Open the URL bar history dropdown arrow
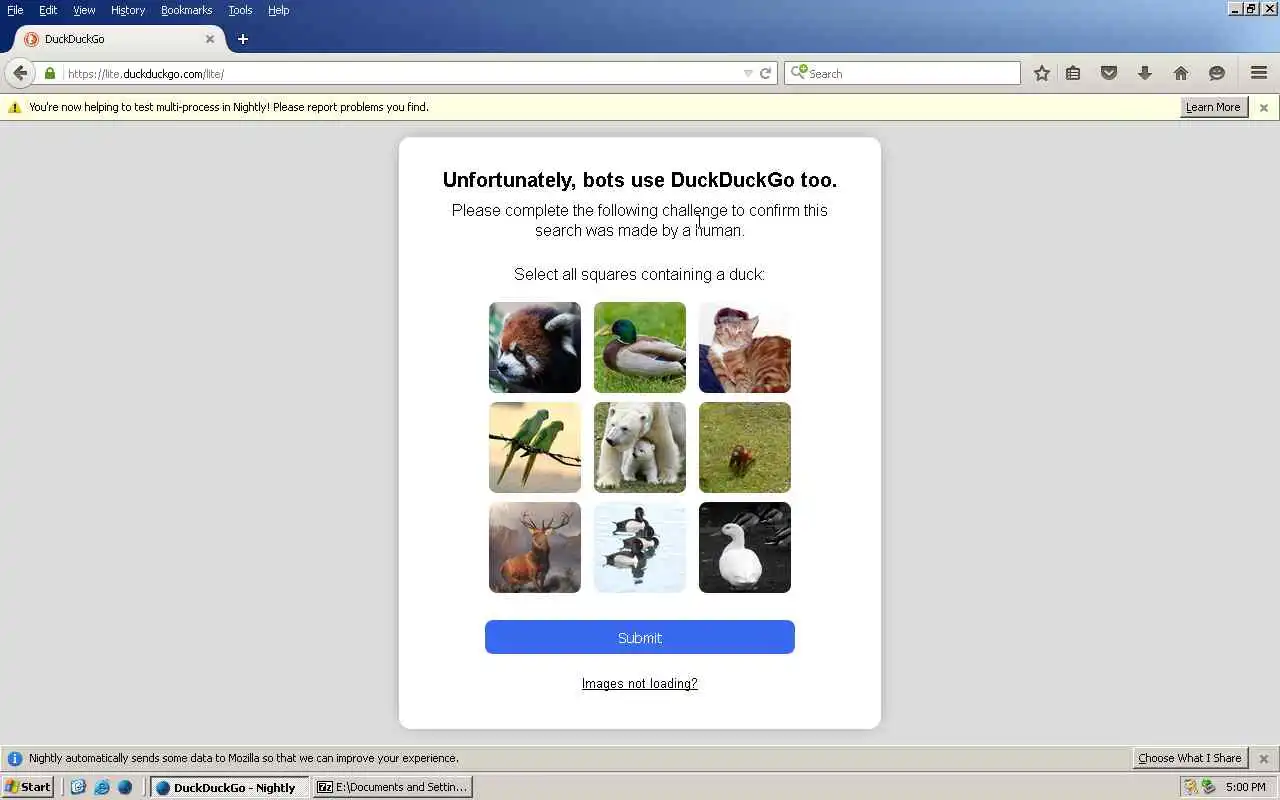 click(748, 73)
